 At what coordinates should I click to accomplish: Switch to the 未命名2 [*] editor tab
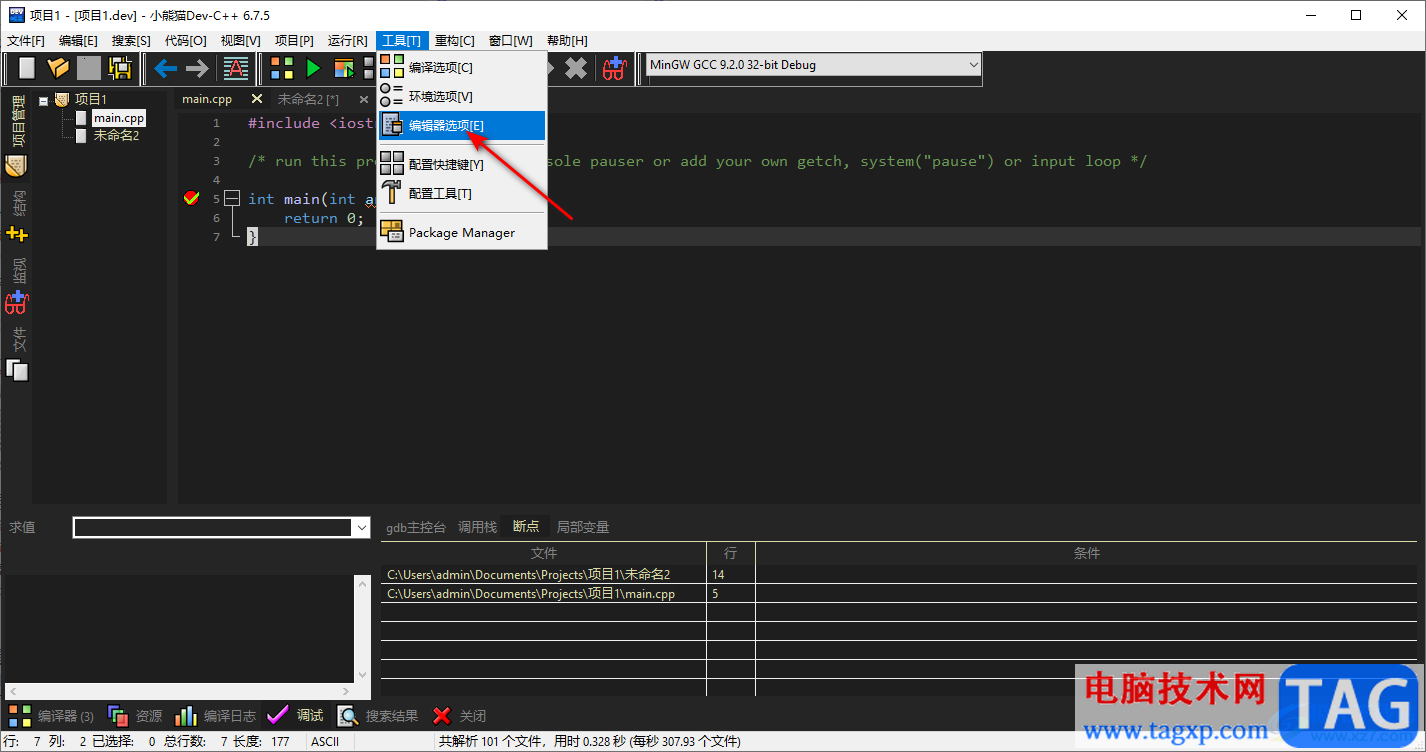[308, 99]
